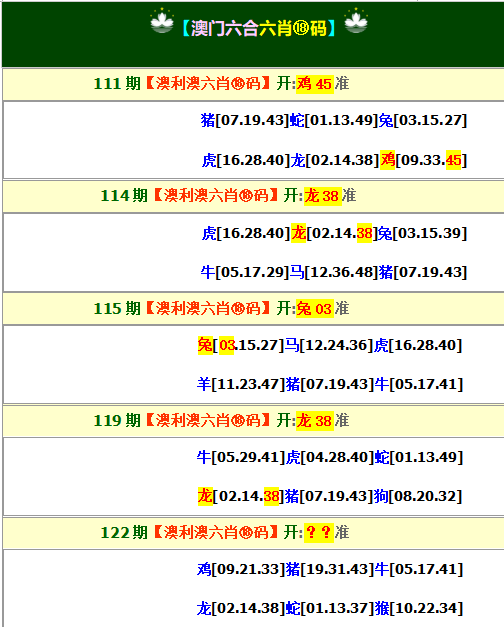Select the 115期 header row

[x=253, y=309]
